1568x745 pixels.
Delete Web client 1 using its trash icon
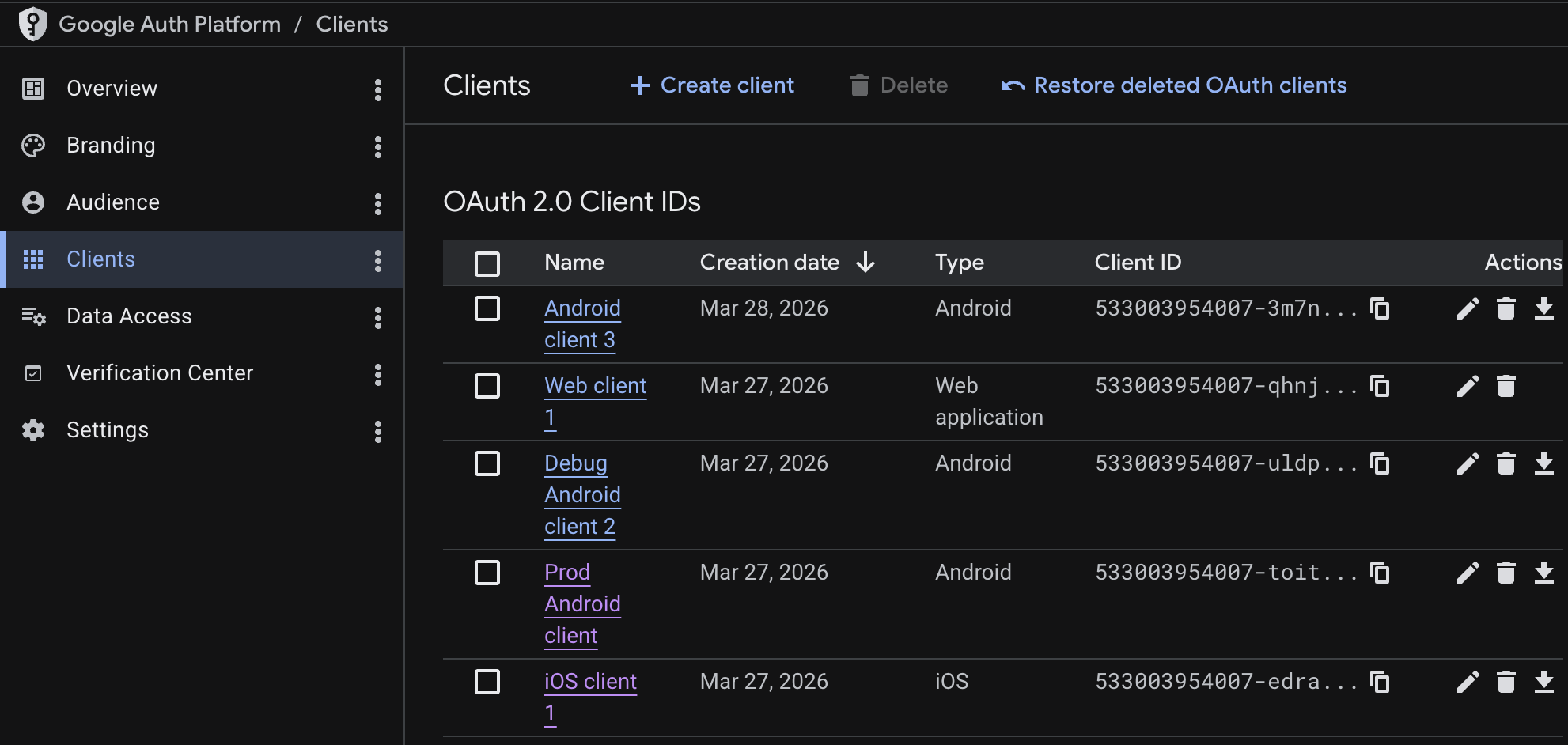(1506, 386)
